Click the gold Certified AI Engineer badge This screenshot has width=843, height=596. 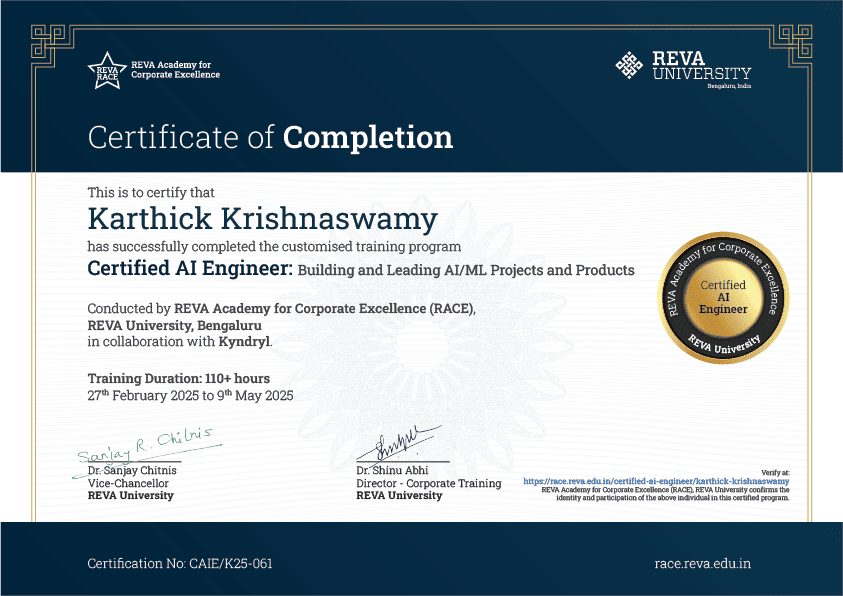723,298
